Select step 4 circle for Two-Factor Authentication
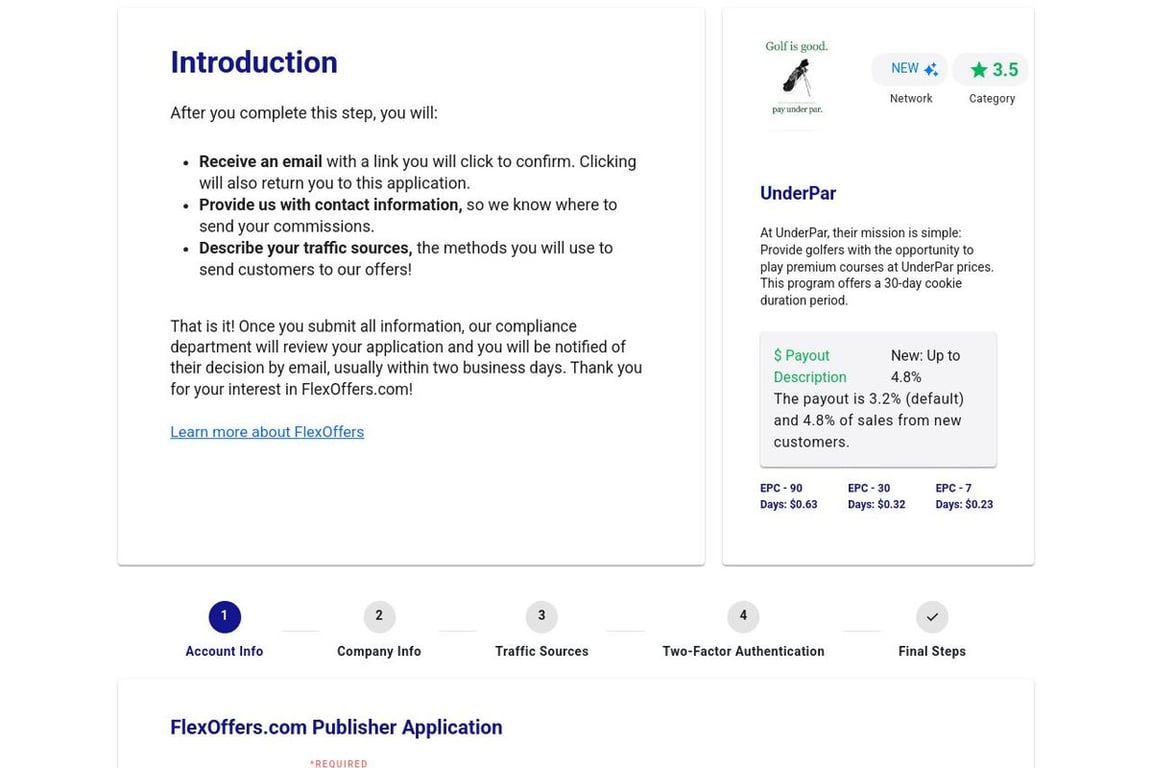The height and width of the screenshot is (768, 1152). tap(743, 617)
